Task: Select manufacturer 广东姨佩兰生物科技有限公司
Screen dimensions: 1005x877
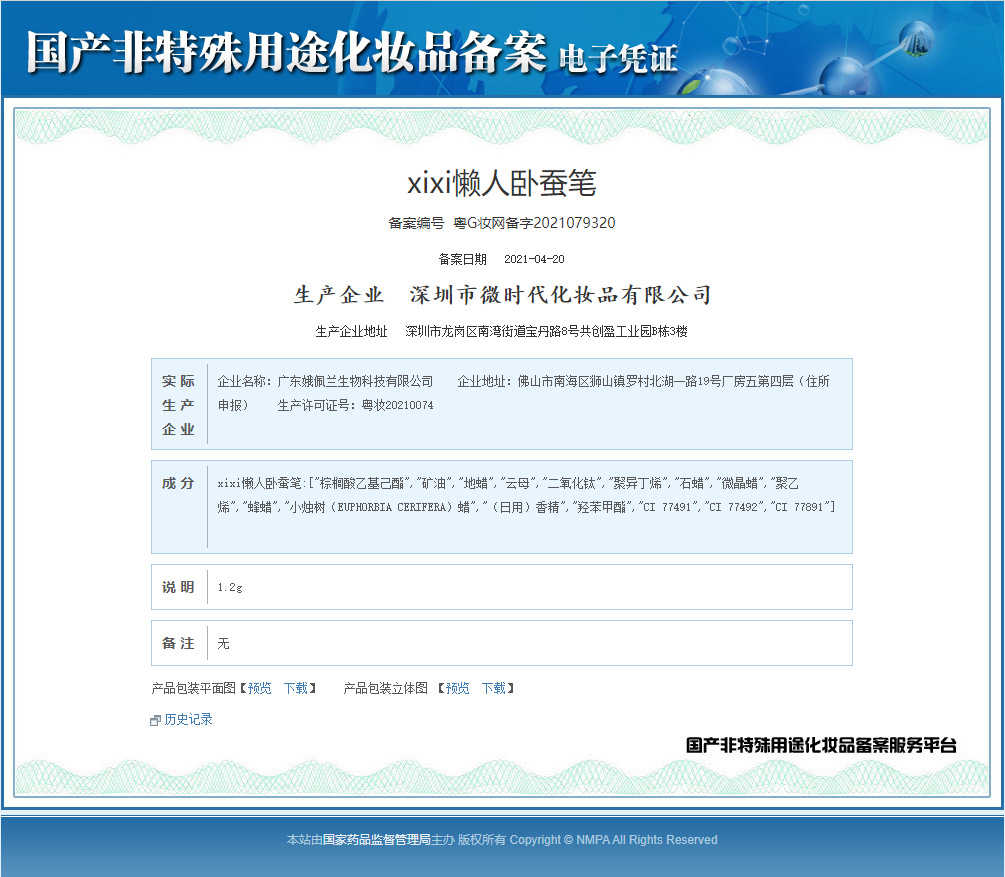Action: 355,381
